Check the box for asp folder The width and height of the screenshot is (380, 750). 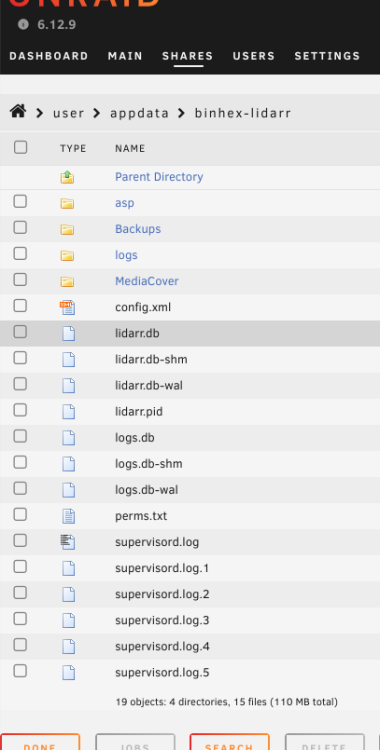[20, 201]
